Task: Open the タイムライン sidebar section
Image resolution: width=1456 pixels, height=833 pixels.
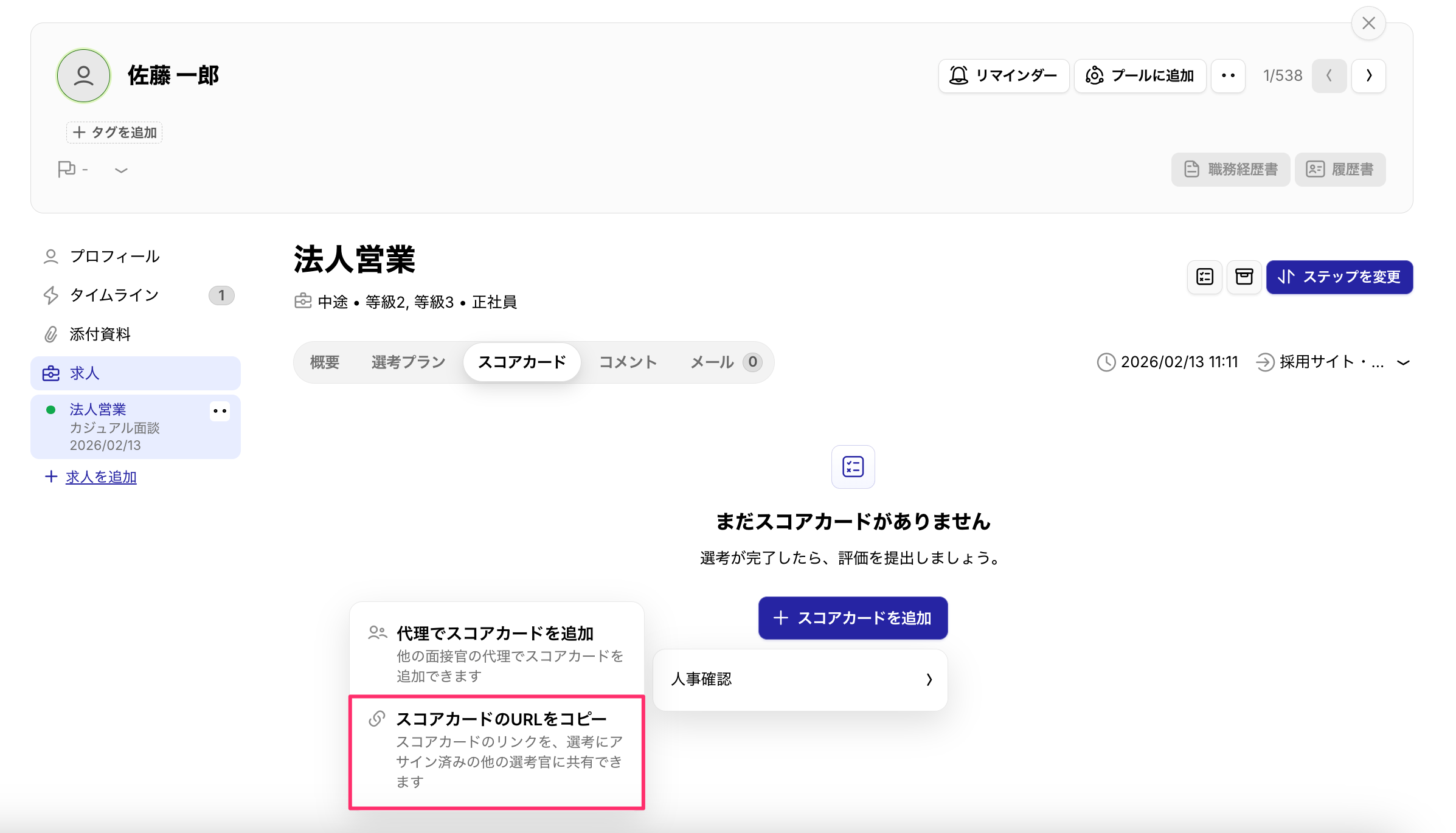Action: click(114, 295)
